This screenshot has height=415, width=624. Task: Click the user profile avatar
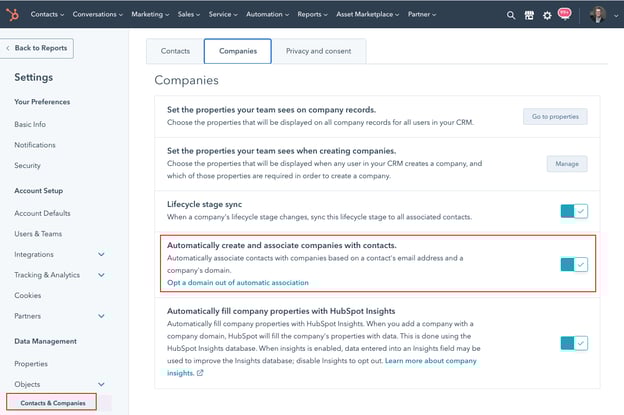pyautogui.click(x=599, y=15)
